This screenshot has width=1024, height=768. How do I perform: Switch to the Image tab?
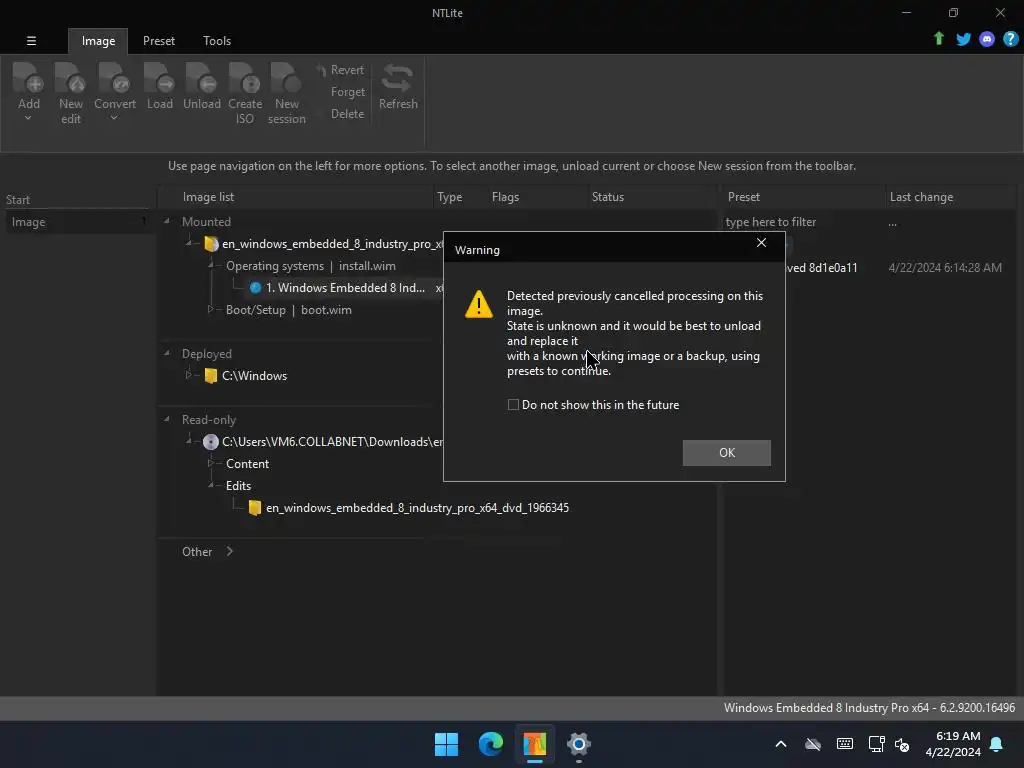coord(98,40)
